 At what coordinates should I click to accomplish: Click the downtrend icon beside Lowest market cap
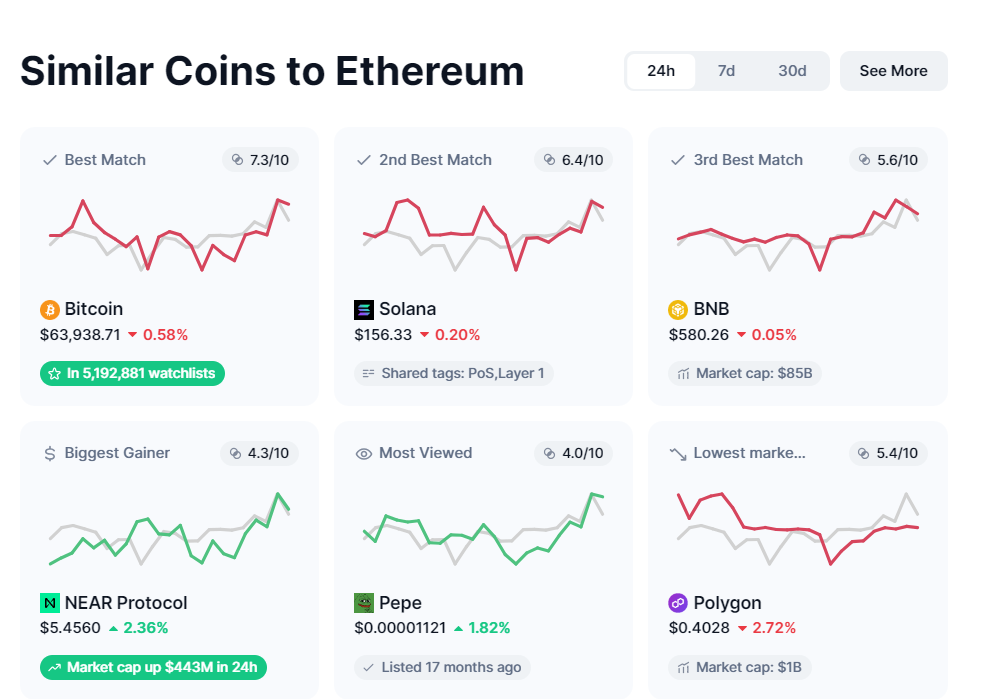point(678,454)
